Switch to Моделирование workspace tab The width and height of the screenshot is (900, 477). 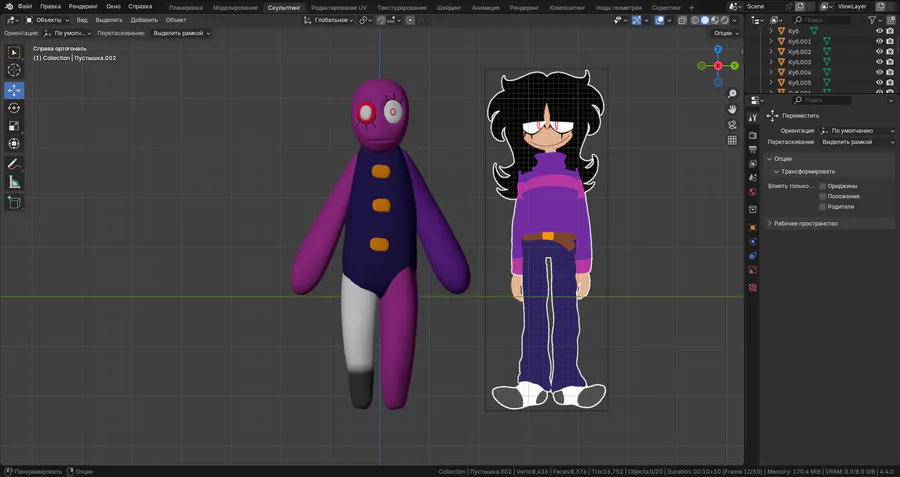pyautogui.click(x=235, y=7)
